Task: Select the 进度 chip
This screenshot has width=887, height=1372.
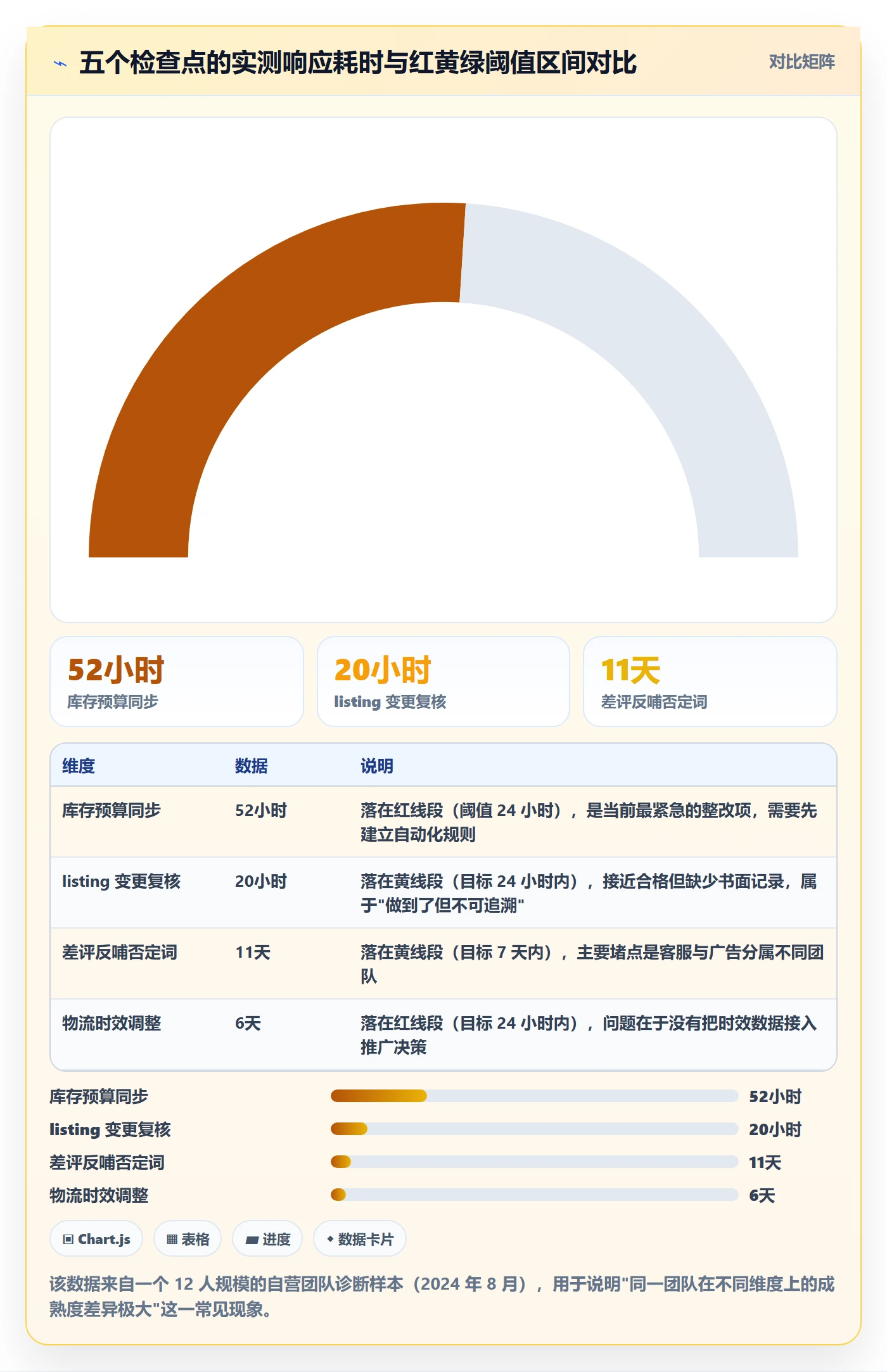Action: pos(267,1238)
